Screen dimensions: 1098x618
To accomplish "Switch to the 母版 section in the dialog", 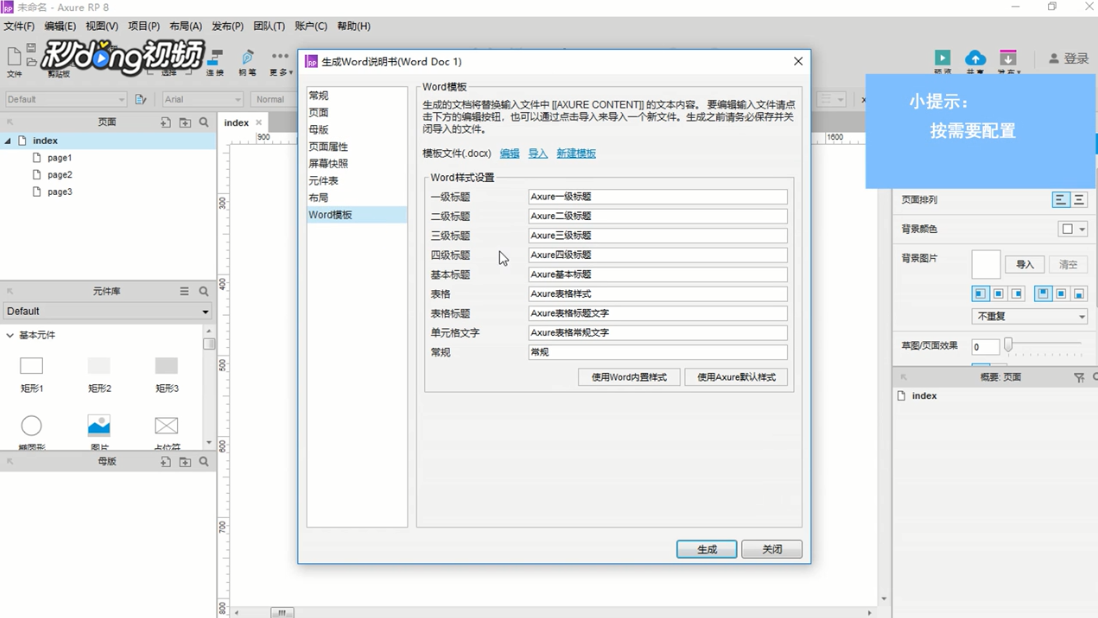I will coord(318,128).
